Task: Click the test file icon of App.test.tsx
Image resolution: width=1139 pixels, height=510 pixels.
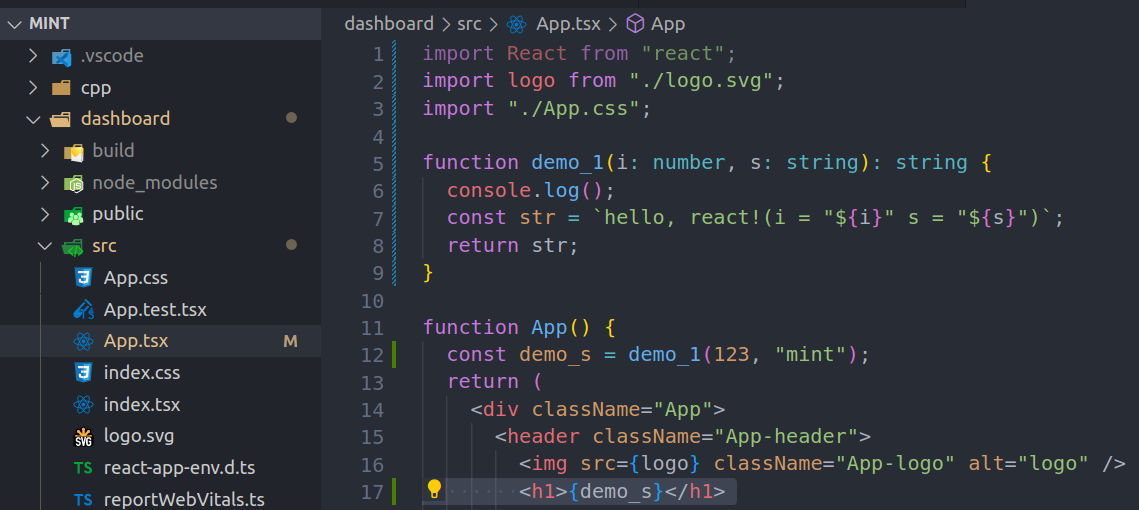Action: click(x=84, y=310)
